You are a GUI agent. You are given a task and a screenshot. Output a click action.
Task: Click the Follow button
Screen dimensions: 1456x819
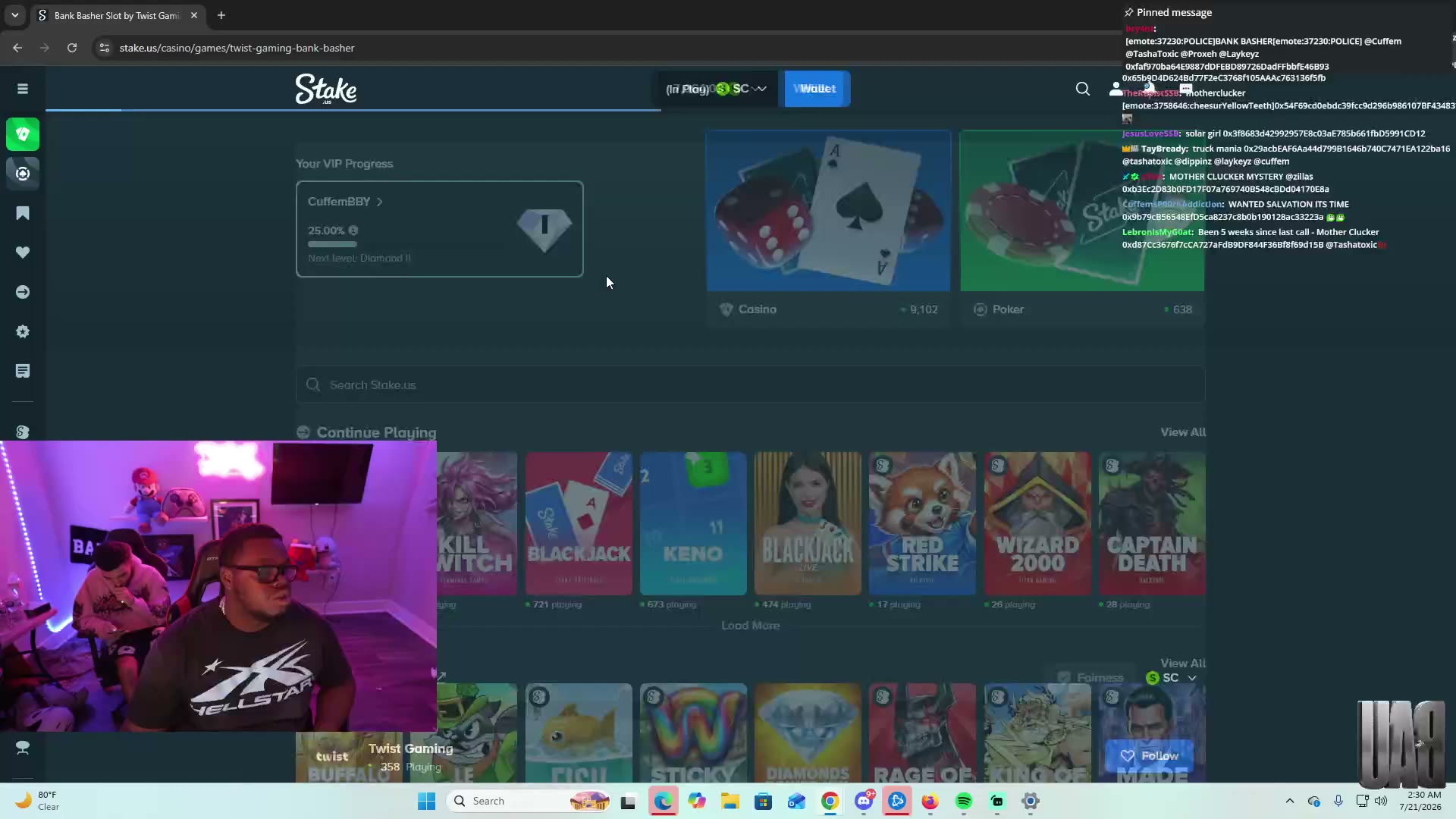[x=1150, y=756]
